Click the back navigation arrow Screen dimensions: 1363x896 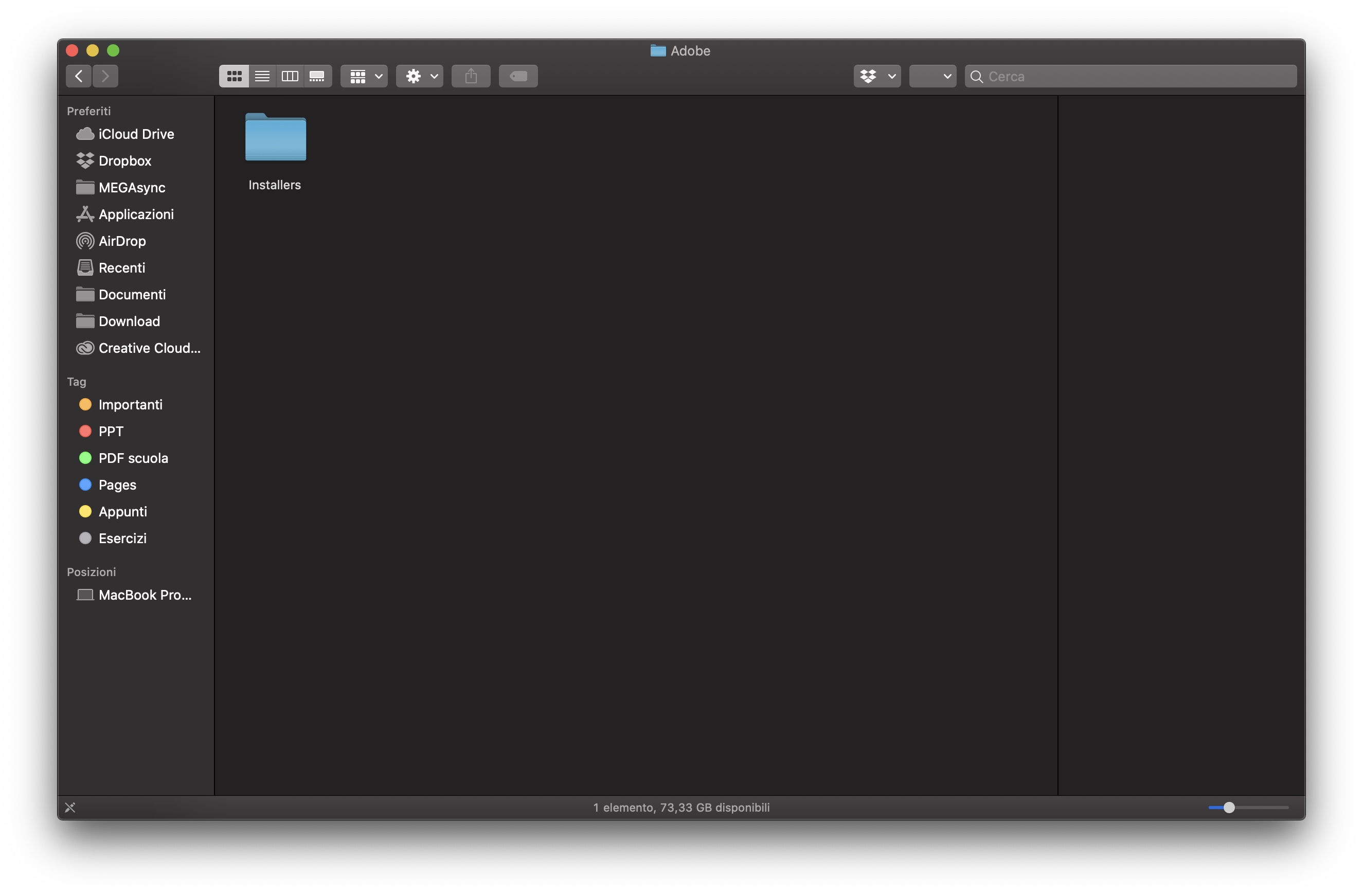(x=79, y=76)
